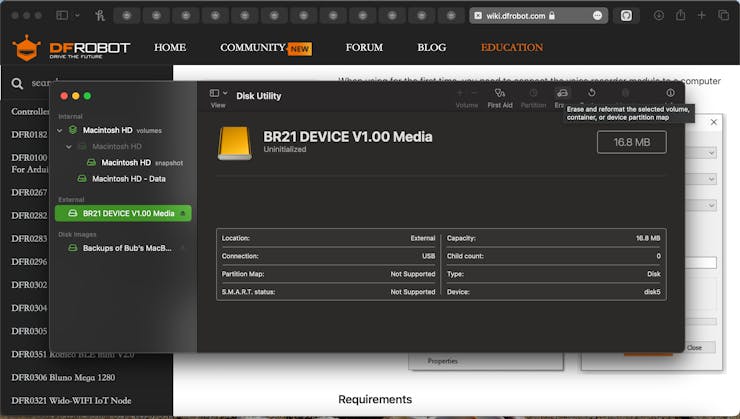Click the Partition toolbar icon

click(533, 93)
